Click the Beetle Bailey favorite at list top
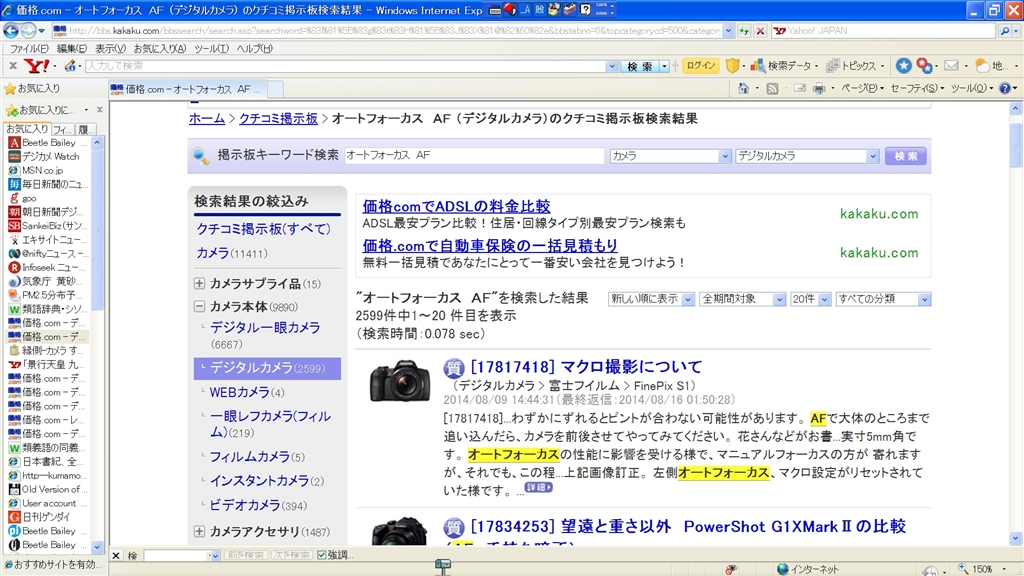 pos(47,142)
